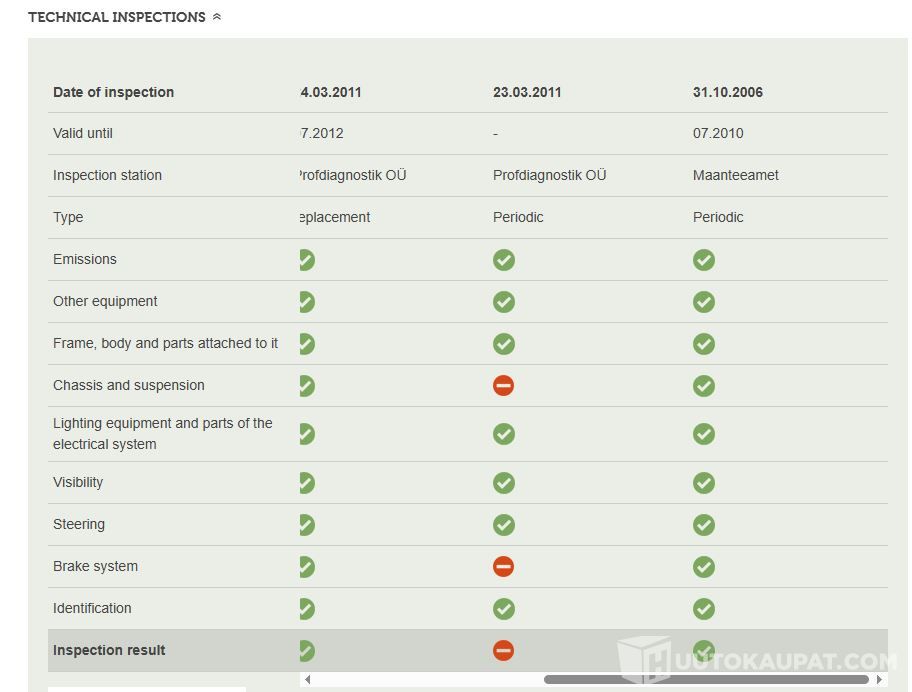Image resolution: width=912 pixels, height=692 pixels.
Task: Collapse the Technical Inspections section
Action: [x=217, y=17]
